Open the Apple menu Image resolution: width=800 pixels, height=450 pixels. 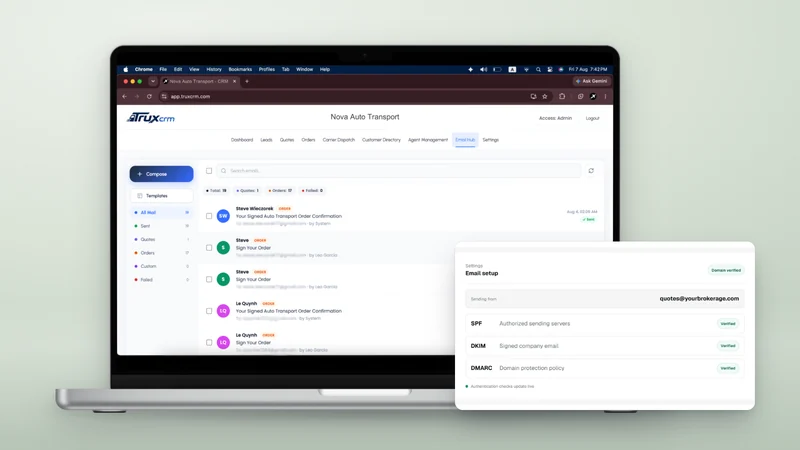(x=126, y=69)
